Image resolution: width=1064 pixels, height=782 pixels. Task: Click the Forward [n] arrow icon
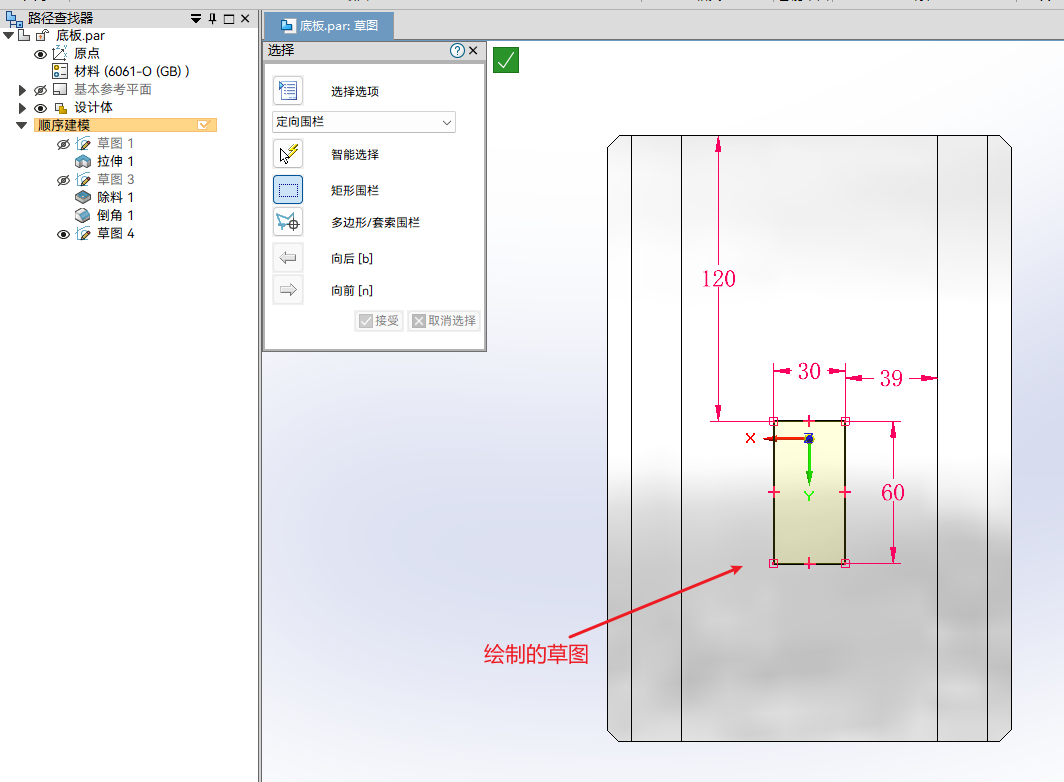coord(288,290)
